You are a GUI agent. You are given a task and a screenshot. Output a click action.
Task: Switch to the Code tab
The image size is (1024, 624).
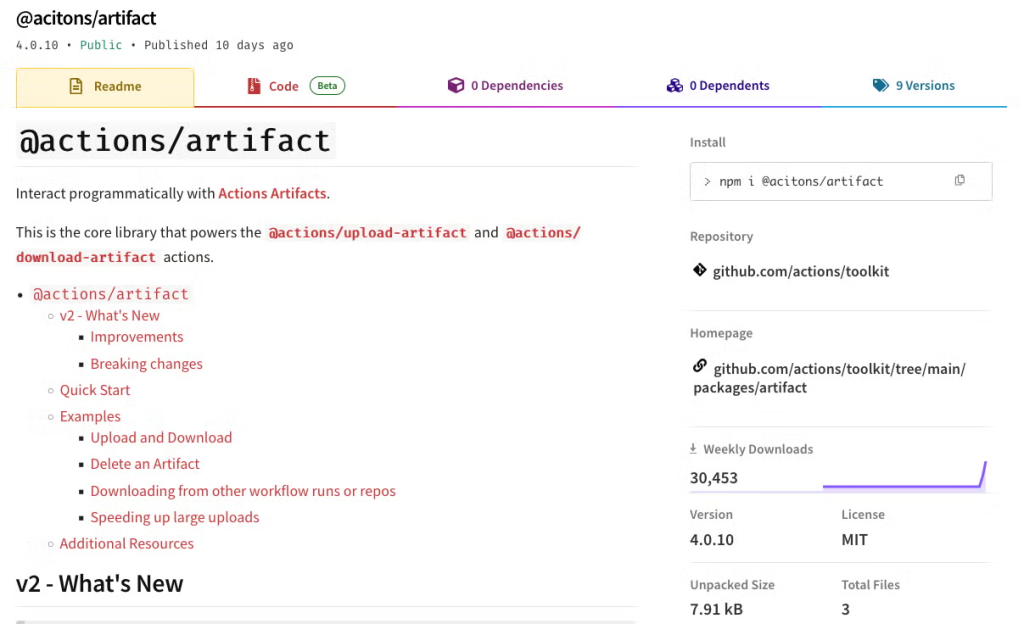[283, 86]
